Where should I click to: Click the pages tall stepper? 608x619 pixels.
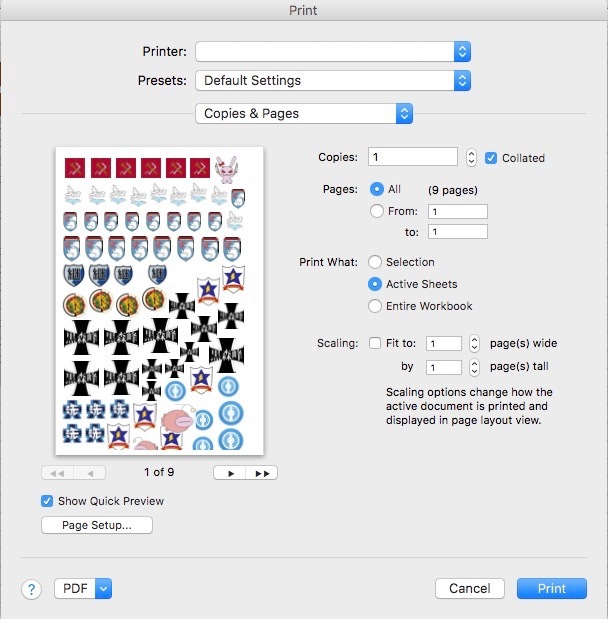pos(474,368)
